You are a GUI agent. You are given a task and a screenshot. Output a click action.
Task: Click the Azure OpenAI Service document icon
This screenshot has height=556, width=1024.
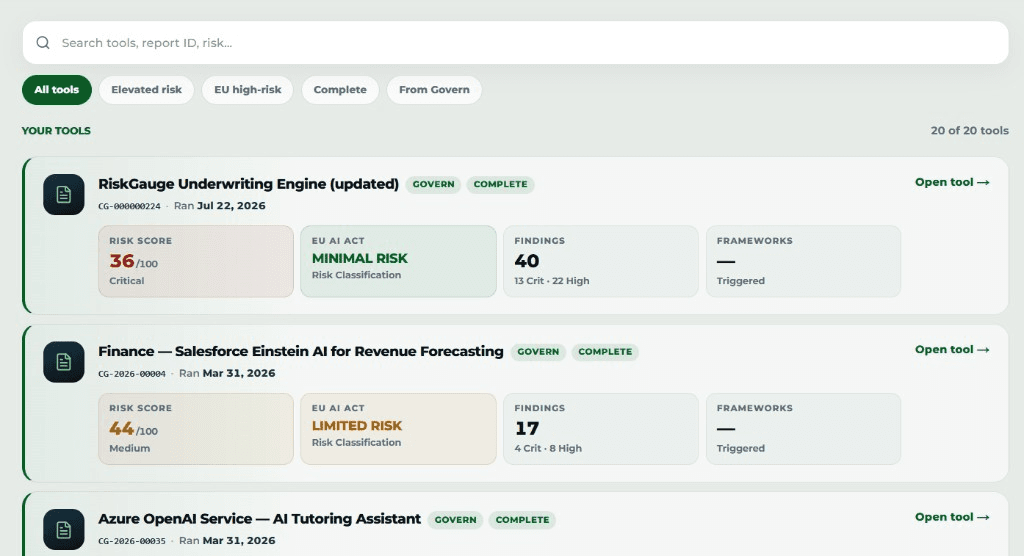click(x=64, y=529)
